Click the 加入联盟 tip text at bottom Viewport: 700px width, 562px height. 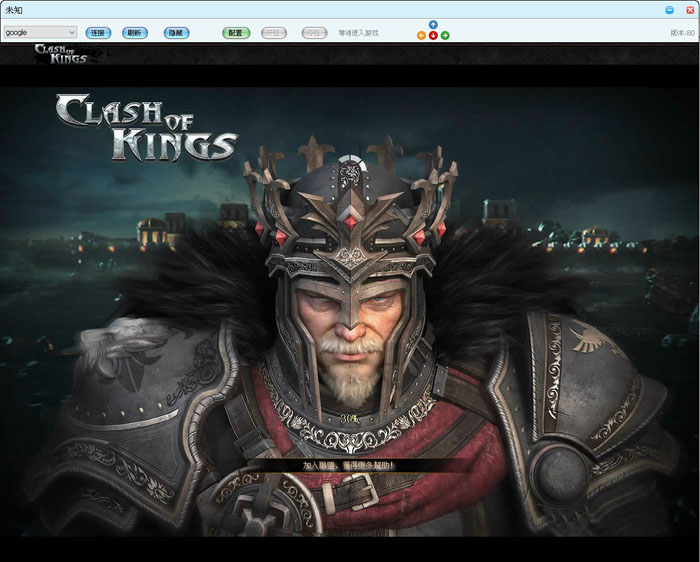349,465
